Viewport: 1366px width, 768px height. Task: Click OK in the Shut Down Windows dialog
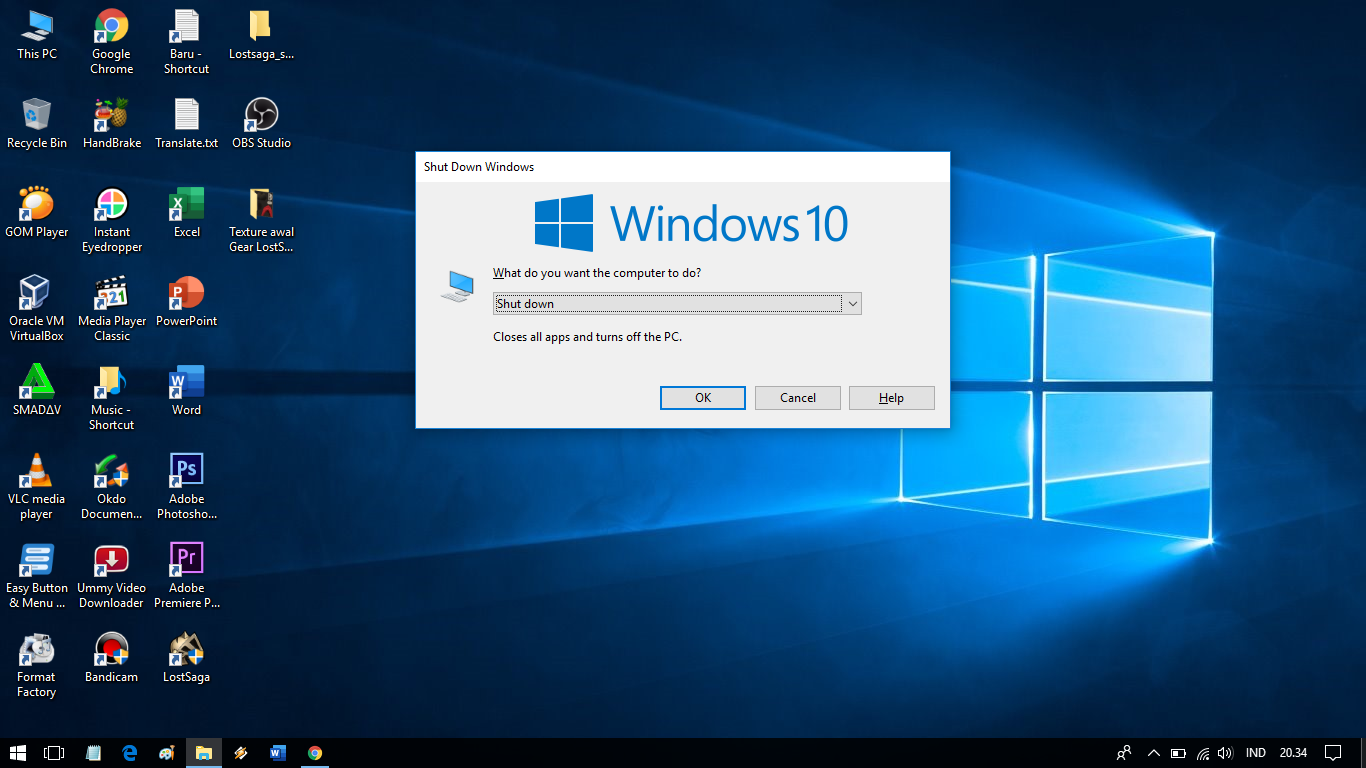[703, 398]
